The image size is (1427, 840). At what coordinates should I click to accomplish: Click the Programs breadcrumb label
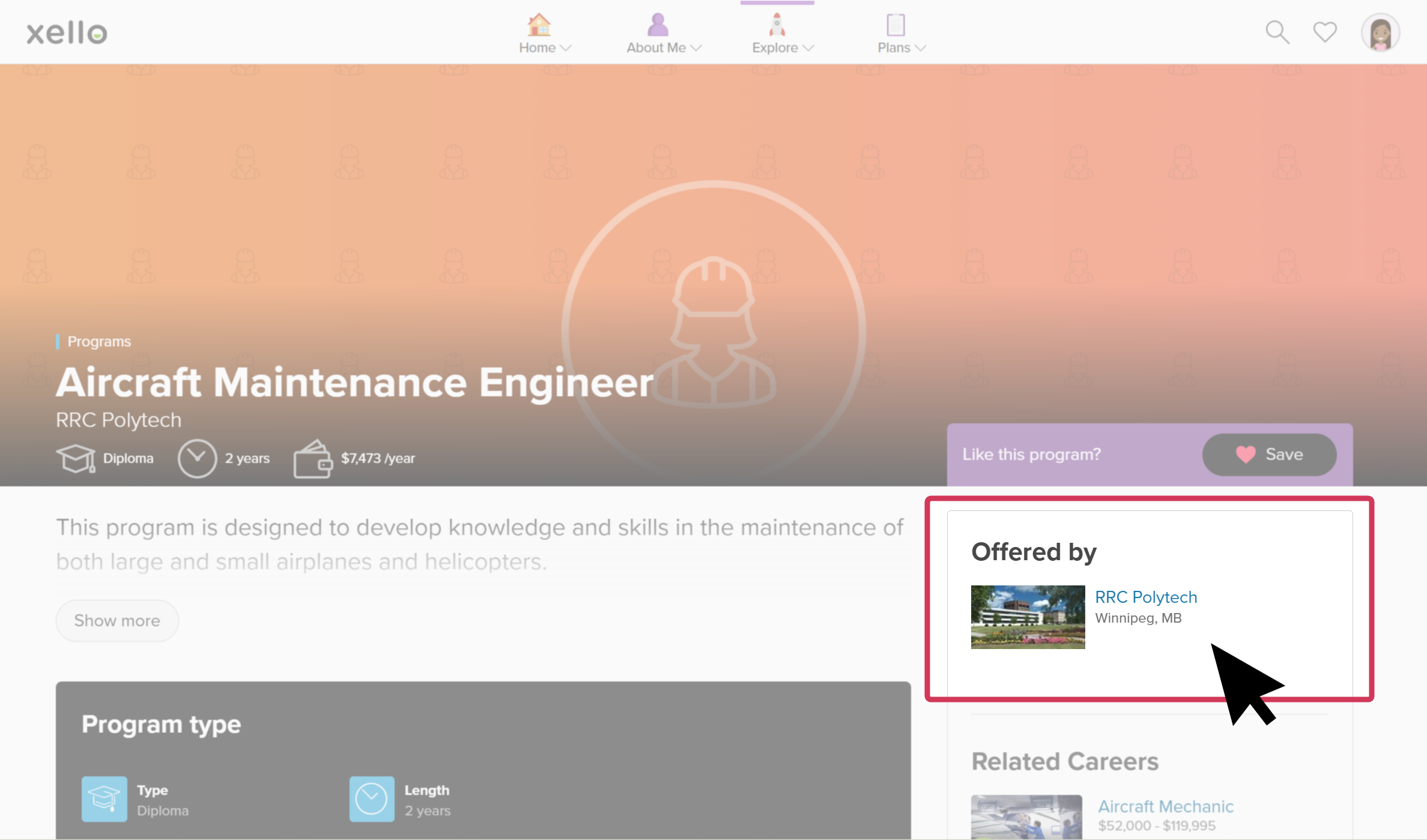(99, 341)
